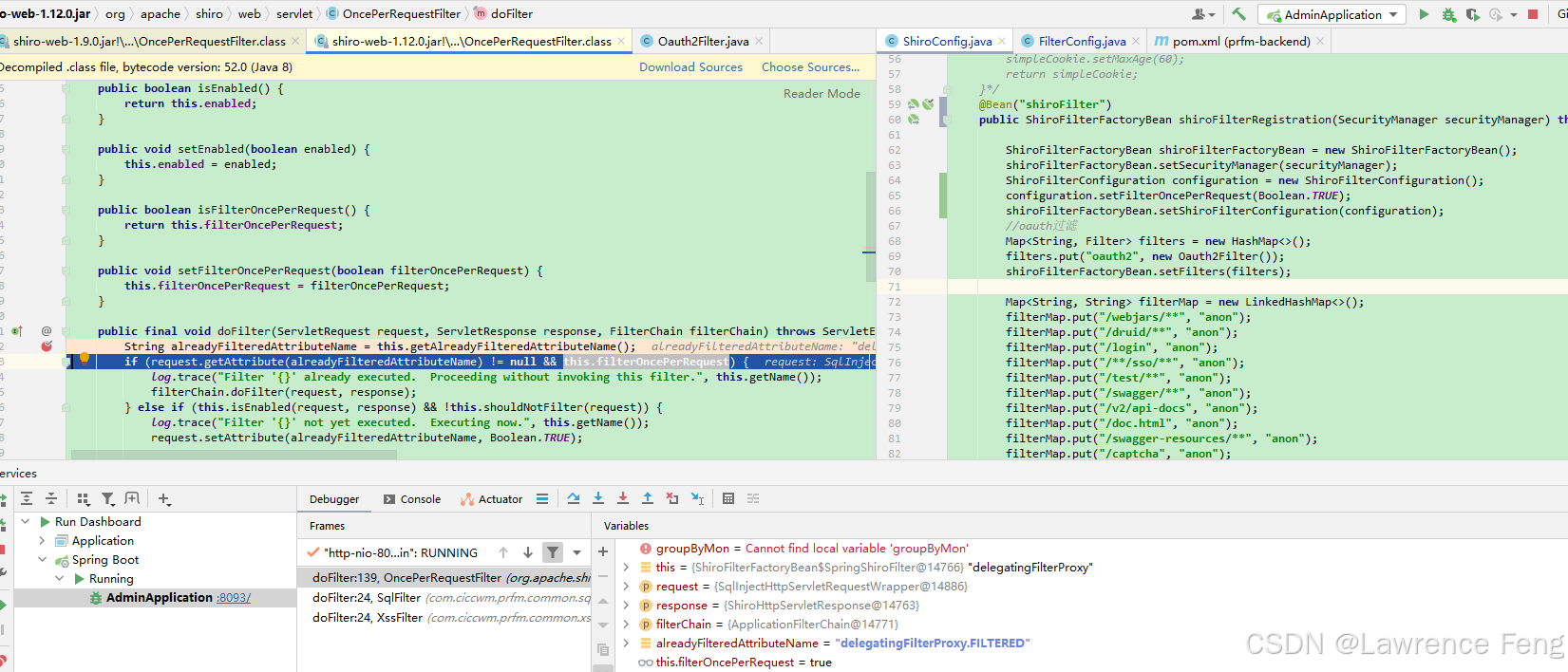Expand the 'request' variable node
The image size is (1568, 672).
point(626,587)
